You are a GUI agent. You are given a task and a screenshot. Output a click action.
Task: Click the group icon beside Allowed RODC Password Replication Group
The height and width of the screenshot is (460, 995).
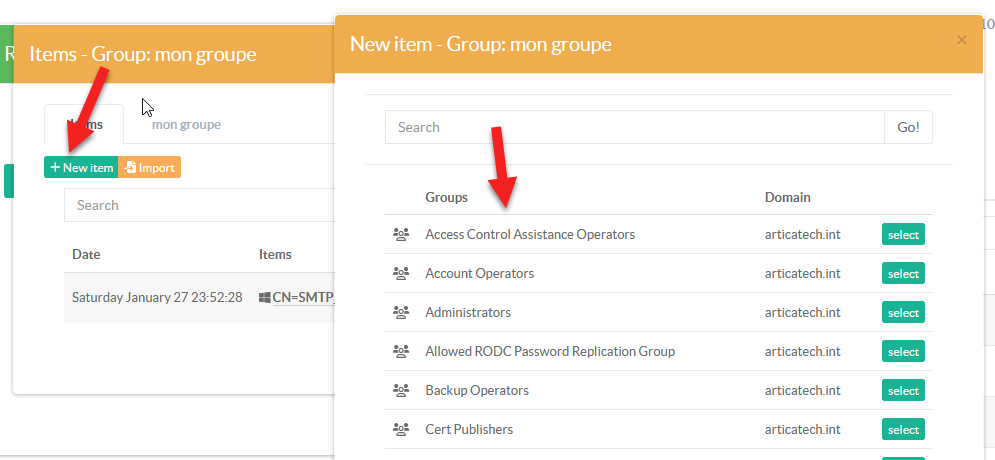pos(401,352)
